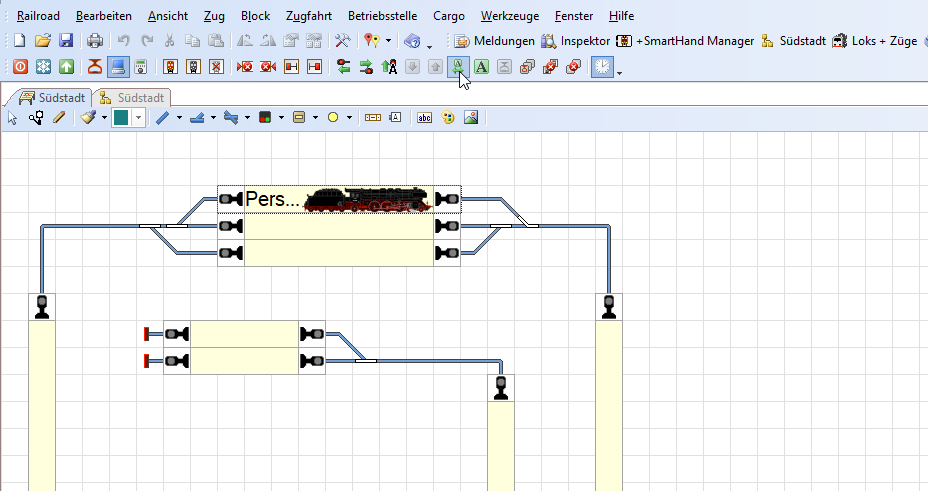Open the Inspektor window
The height and width of the screenshot is (491, 928).
point(575,41)
